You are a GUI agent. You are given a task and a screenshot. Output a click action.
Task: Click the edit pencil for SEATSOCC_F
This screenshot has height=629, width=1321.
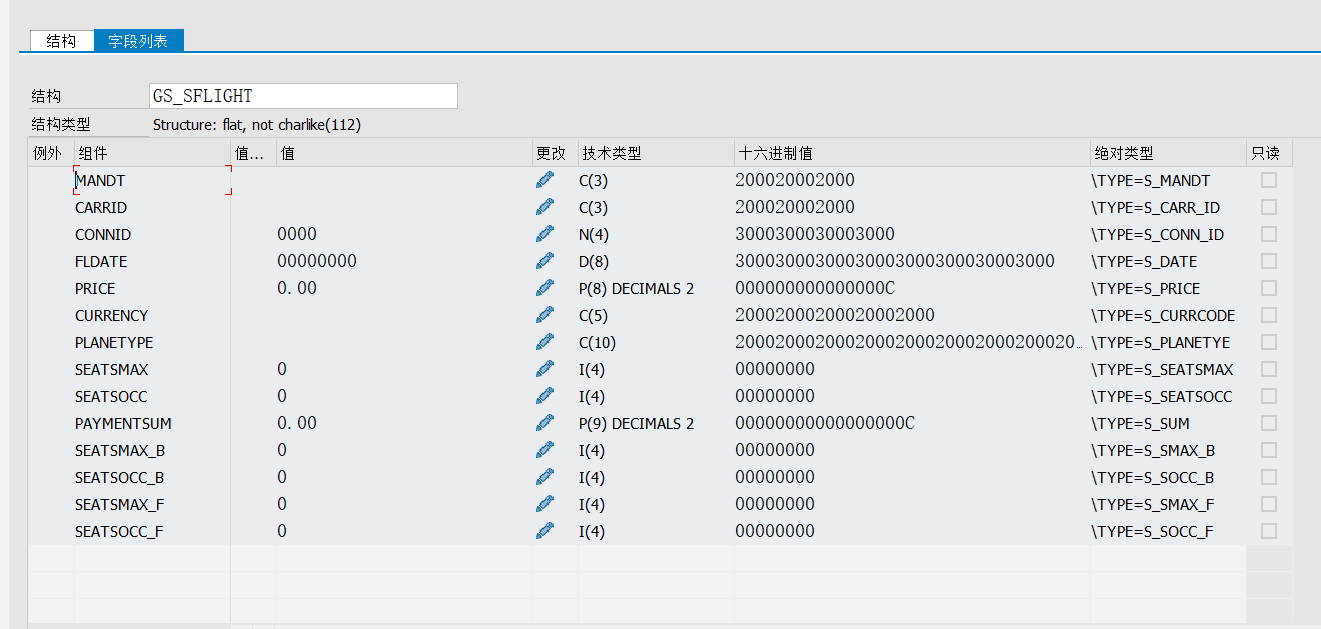[544, 530]
